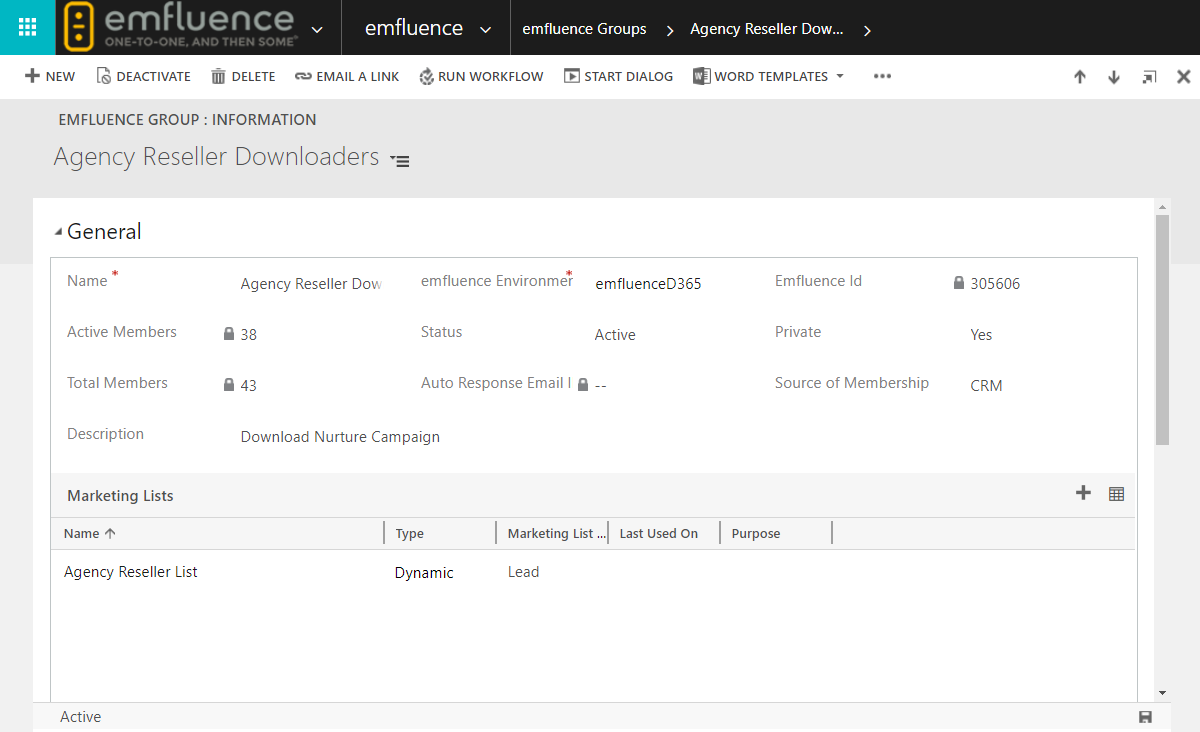The height and width of the screenshot is (732, 1200).
Task: Toggle the Private field Yes value
Action: click(x=981, y=335)
